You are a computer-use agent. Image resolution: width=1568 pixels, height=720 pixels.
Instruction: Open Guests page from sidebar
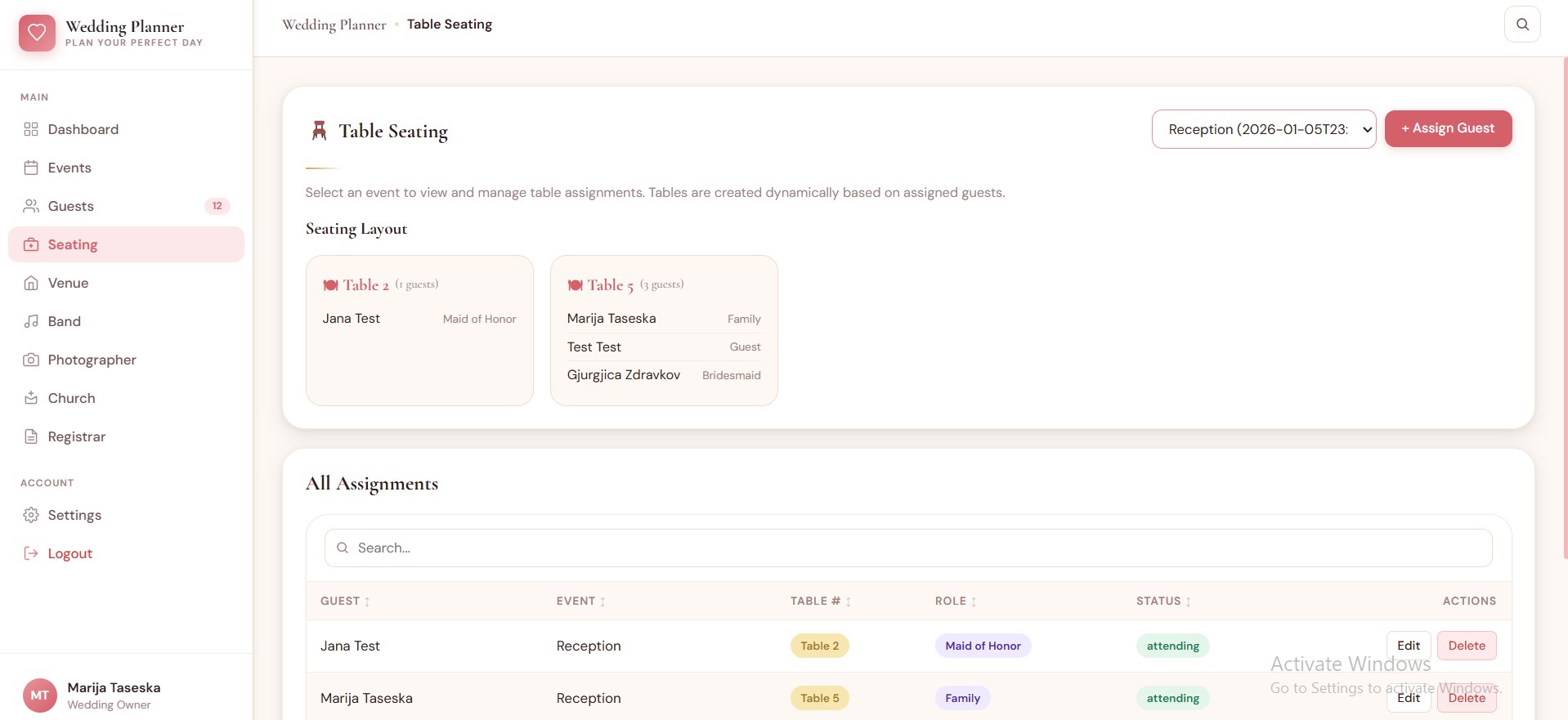[x=71, y=206]
